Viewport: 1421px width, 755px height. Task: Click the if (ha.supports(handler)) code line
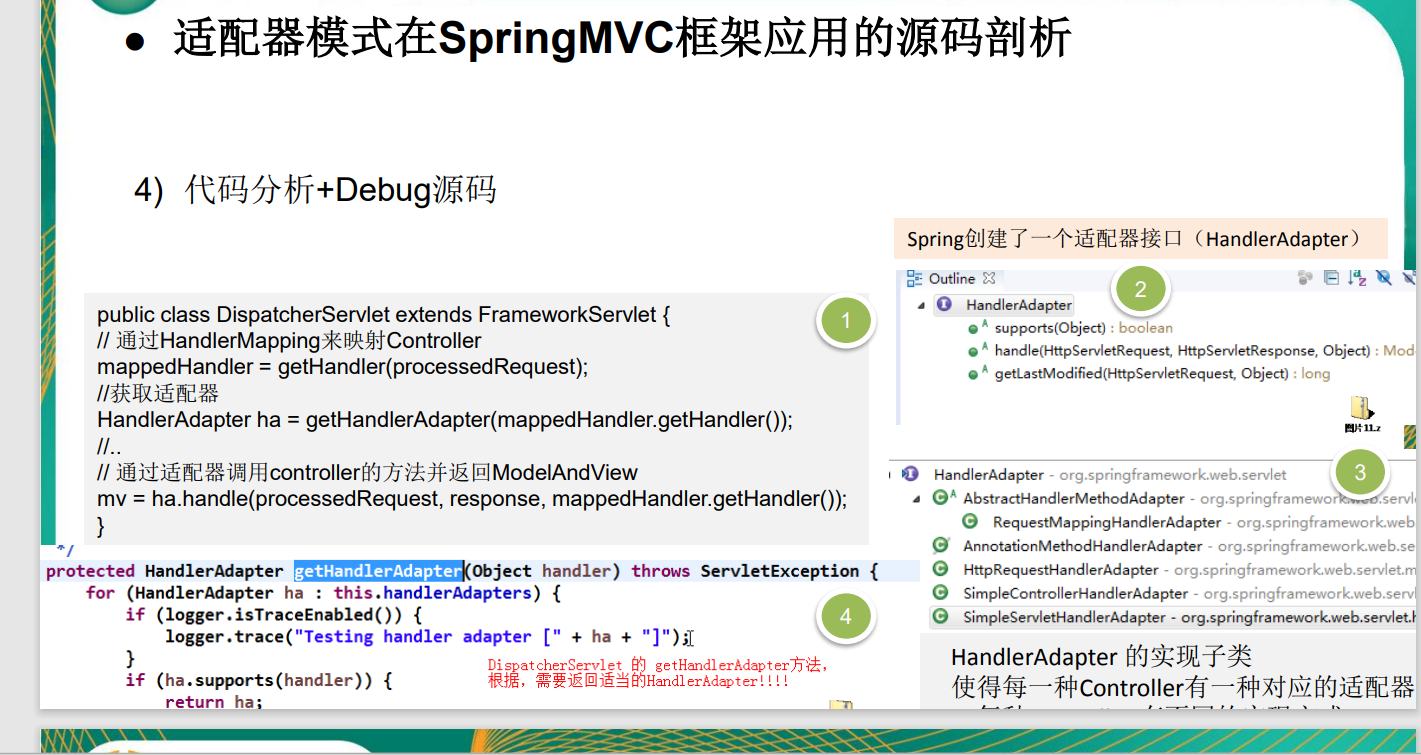pos(258,681)
